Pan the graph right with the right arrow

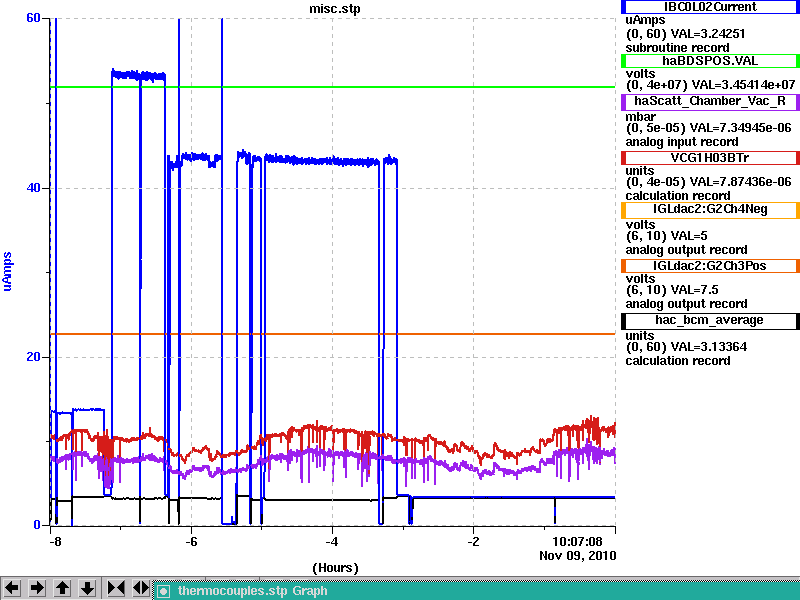37,588
